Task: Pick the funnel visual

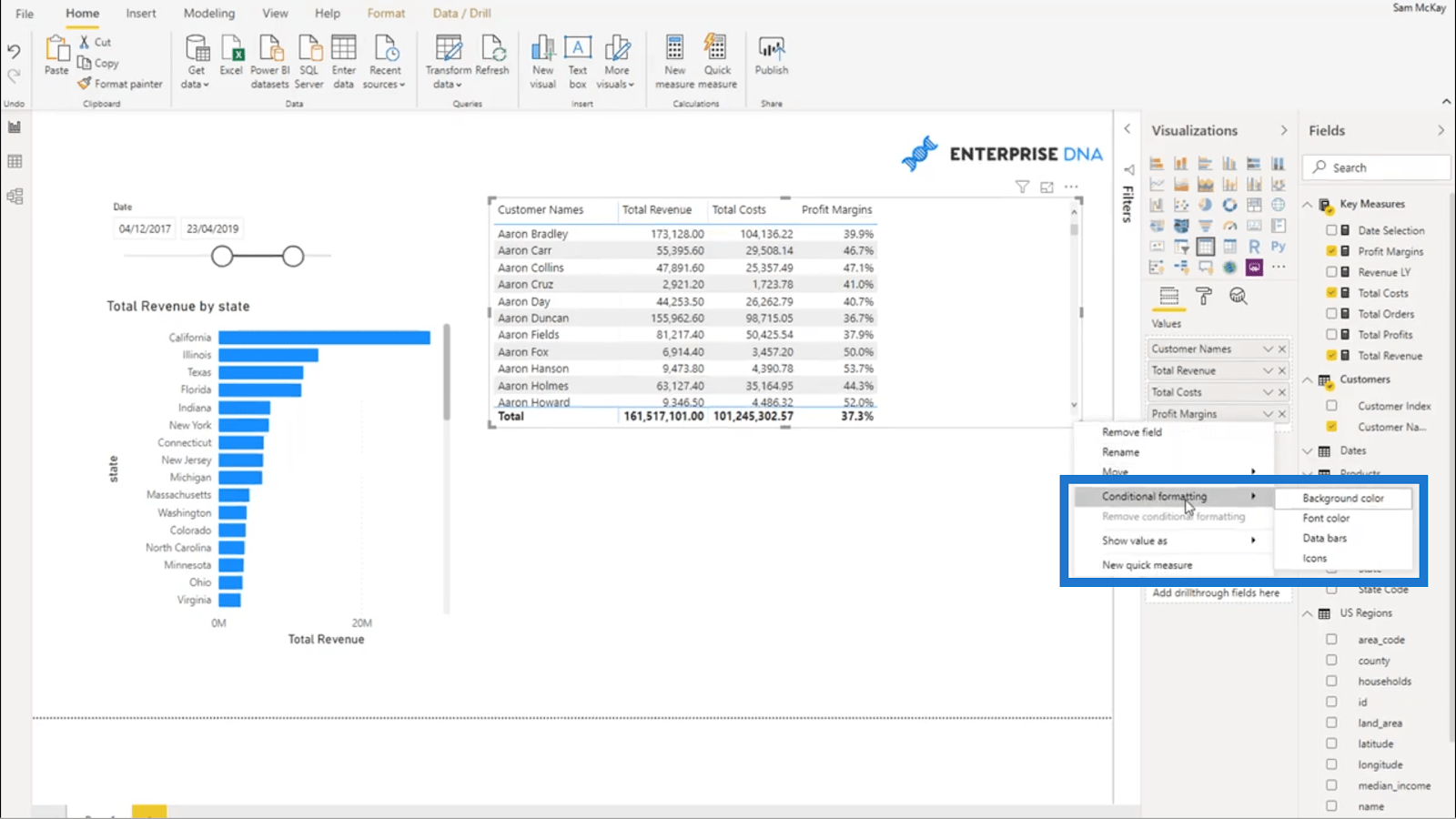Action: [1205, 225]
